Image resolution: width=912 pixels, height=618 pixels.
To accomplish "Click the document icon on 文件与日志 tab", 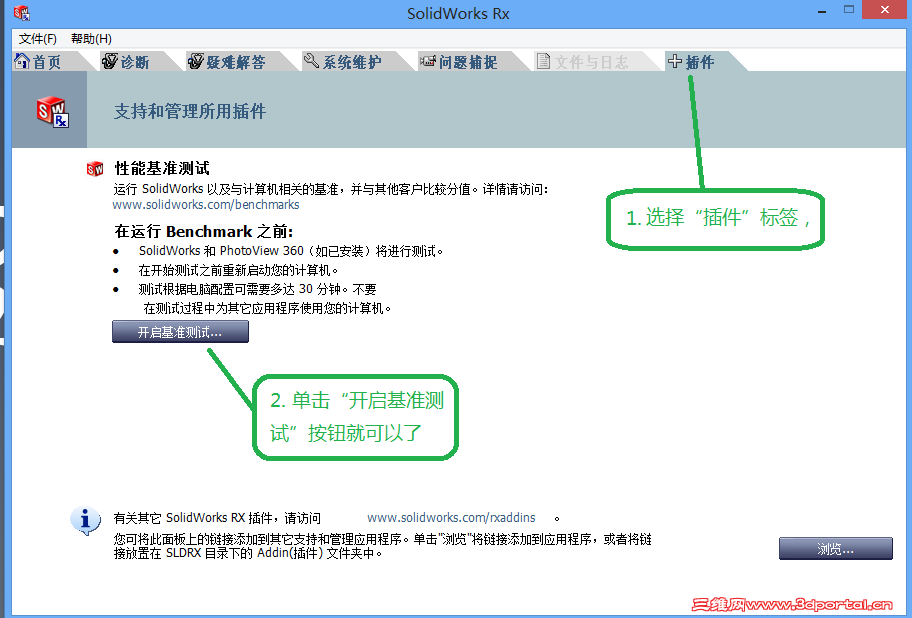I will pos(543,60).
